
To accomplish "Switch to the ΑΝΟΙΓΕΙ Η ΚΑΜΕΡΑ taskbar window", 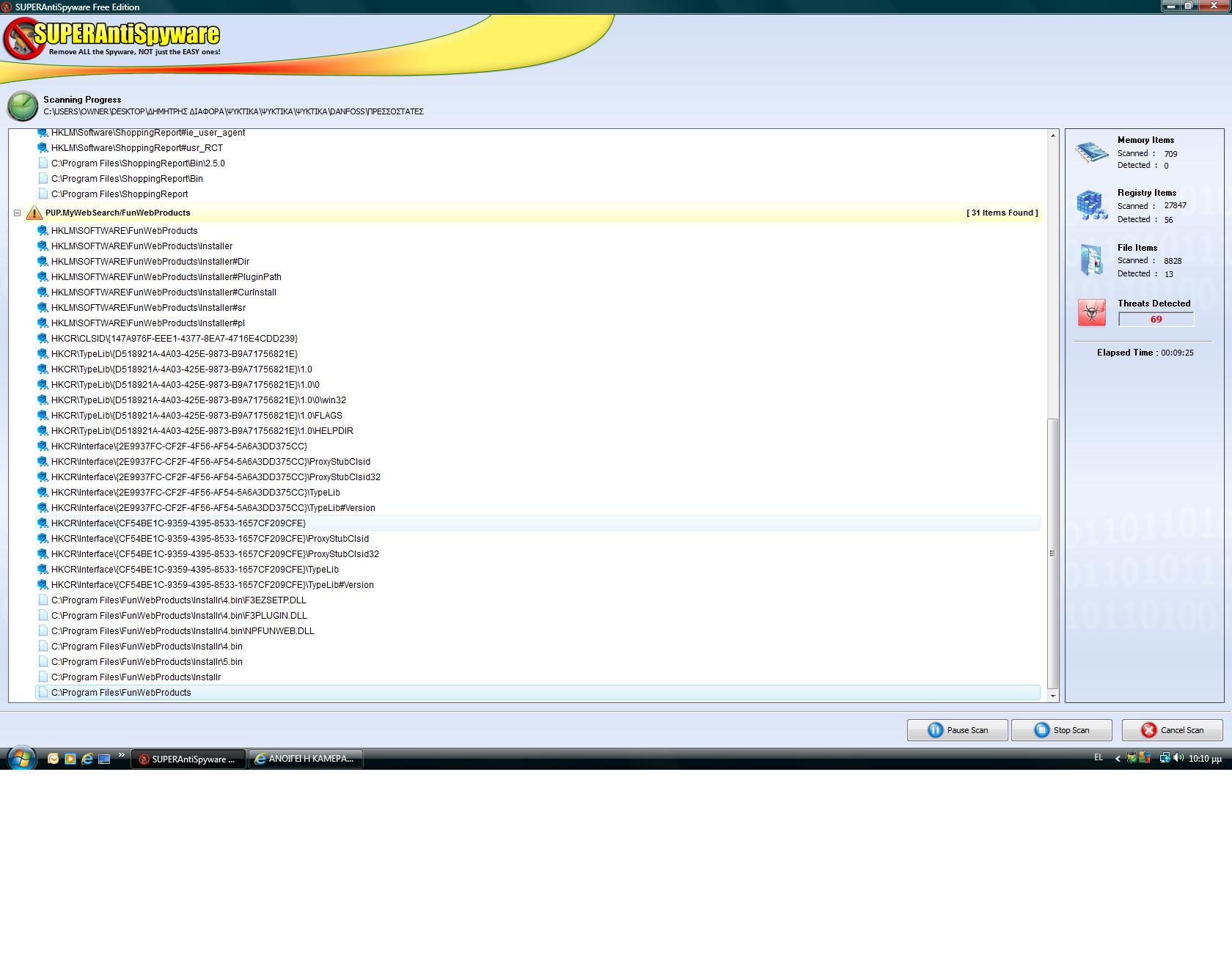I will tap(306, 759).
